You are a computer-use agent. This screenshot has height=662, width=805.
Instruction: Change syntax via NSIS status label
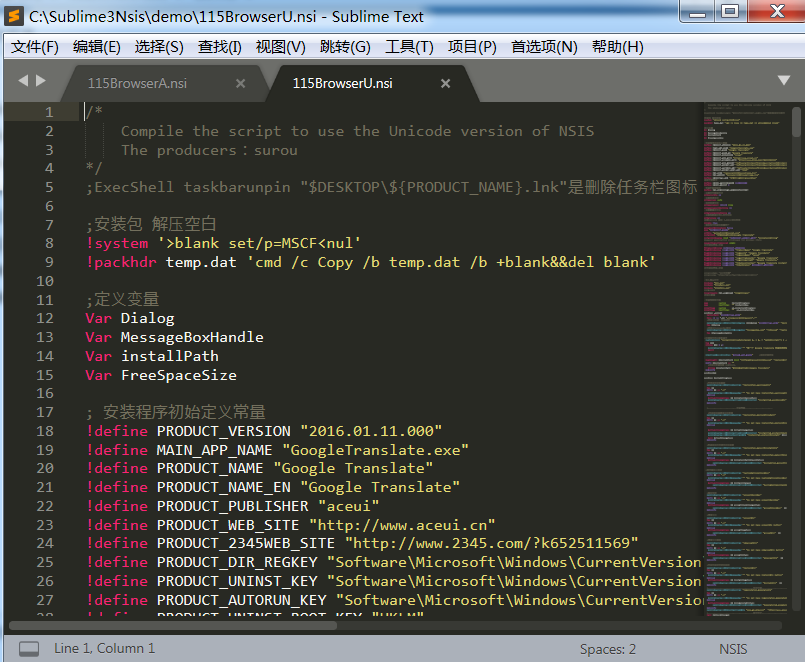733,649
